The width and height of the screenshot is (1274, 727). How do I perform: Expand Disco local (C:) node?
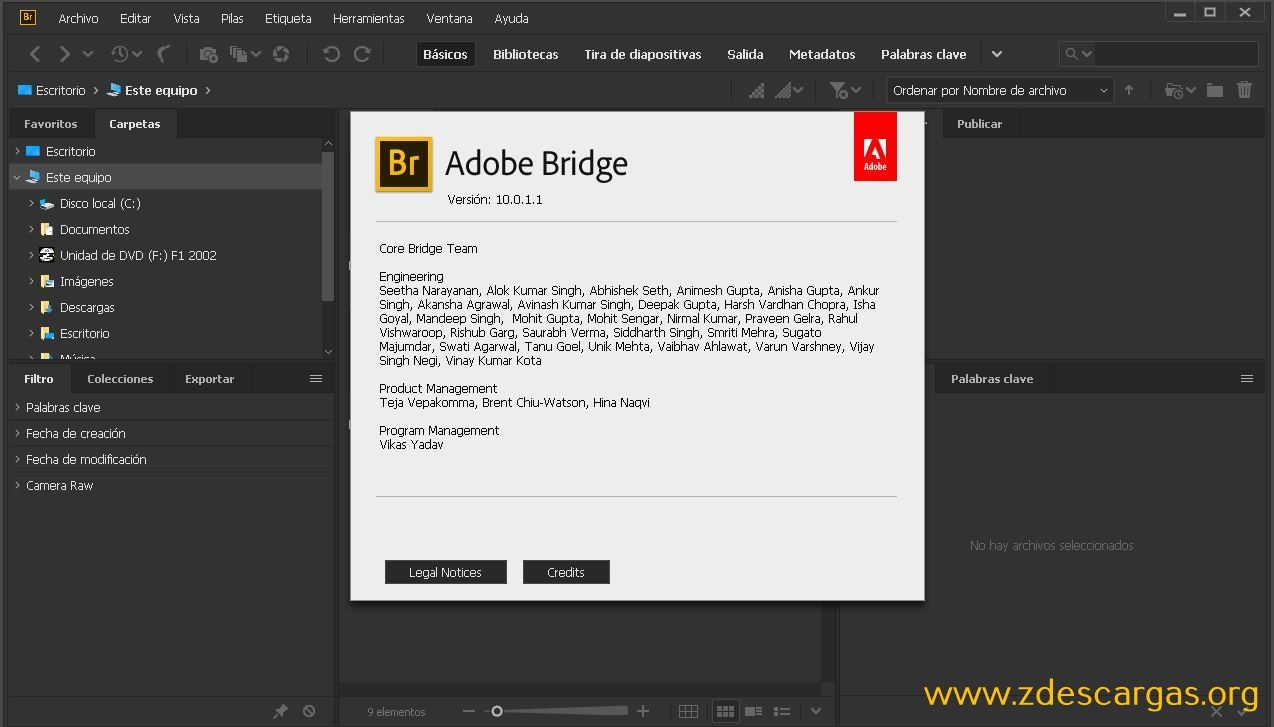[31, 203]
